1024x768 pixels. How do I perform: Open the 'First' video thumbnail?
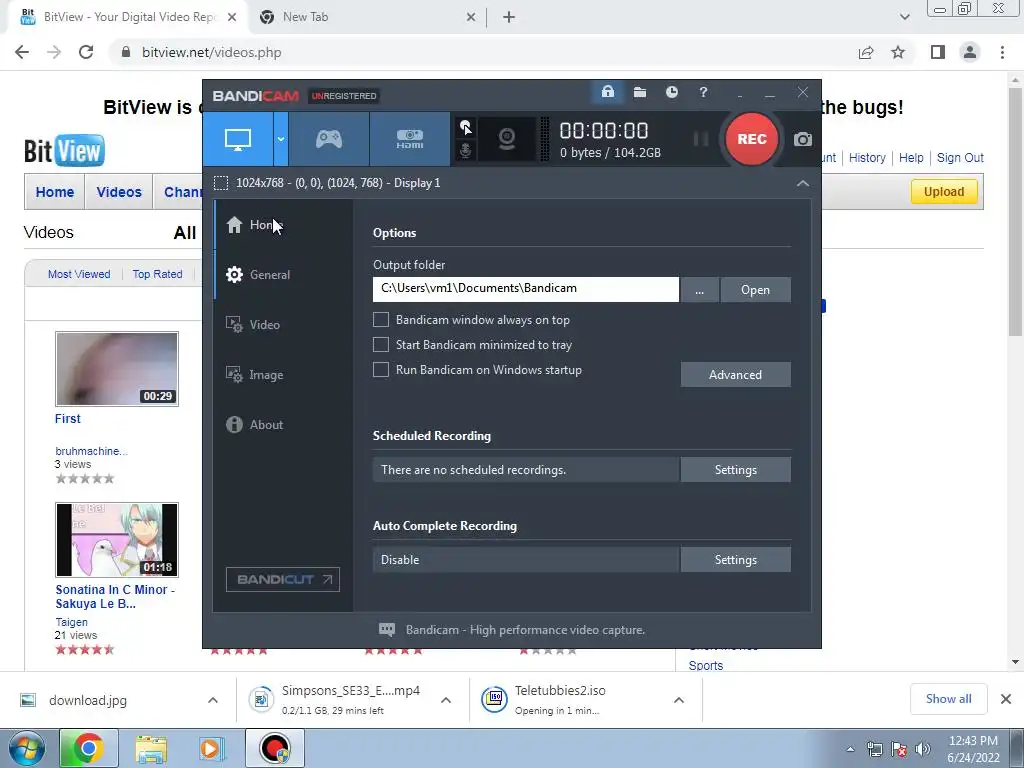[117, 369]
